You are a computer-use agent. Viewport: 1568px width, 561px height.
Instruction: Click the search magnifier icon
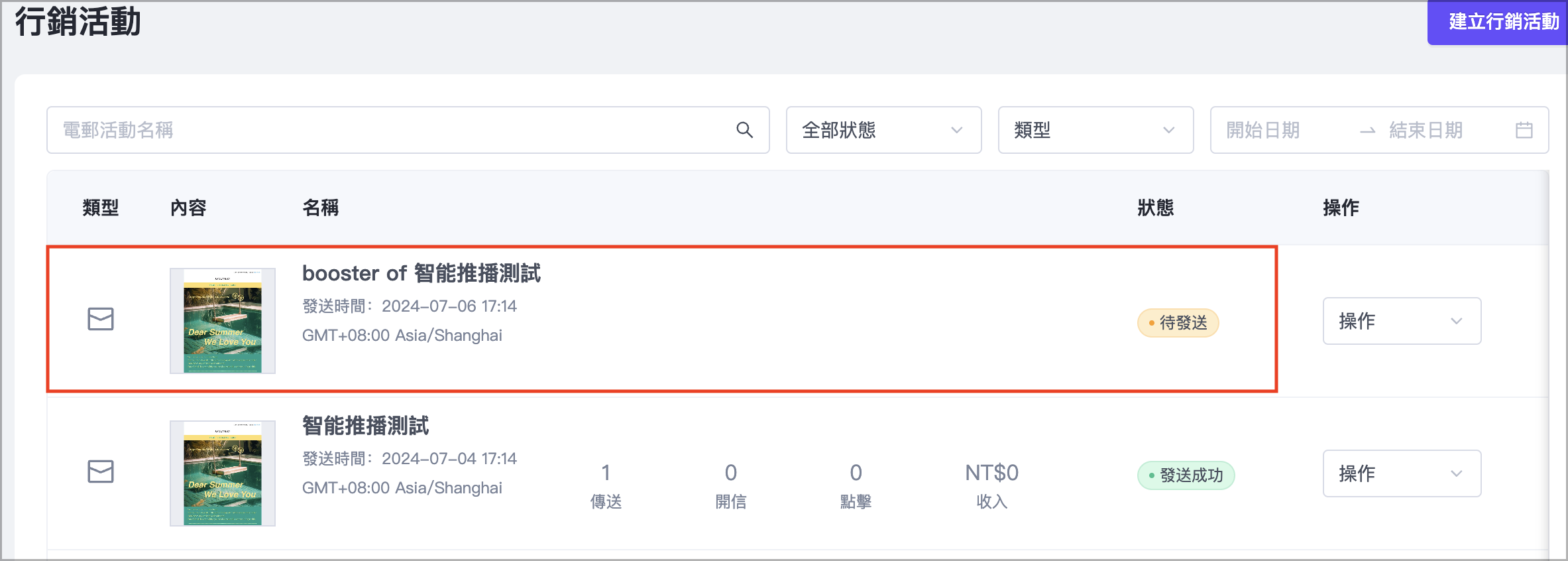coord(744,130)
